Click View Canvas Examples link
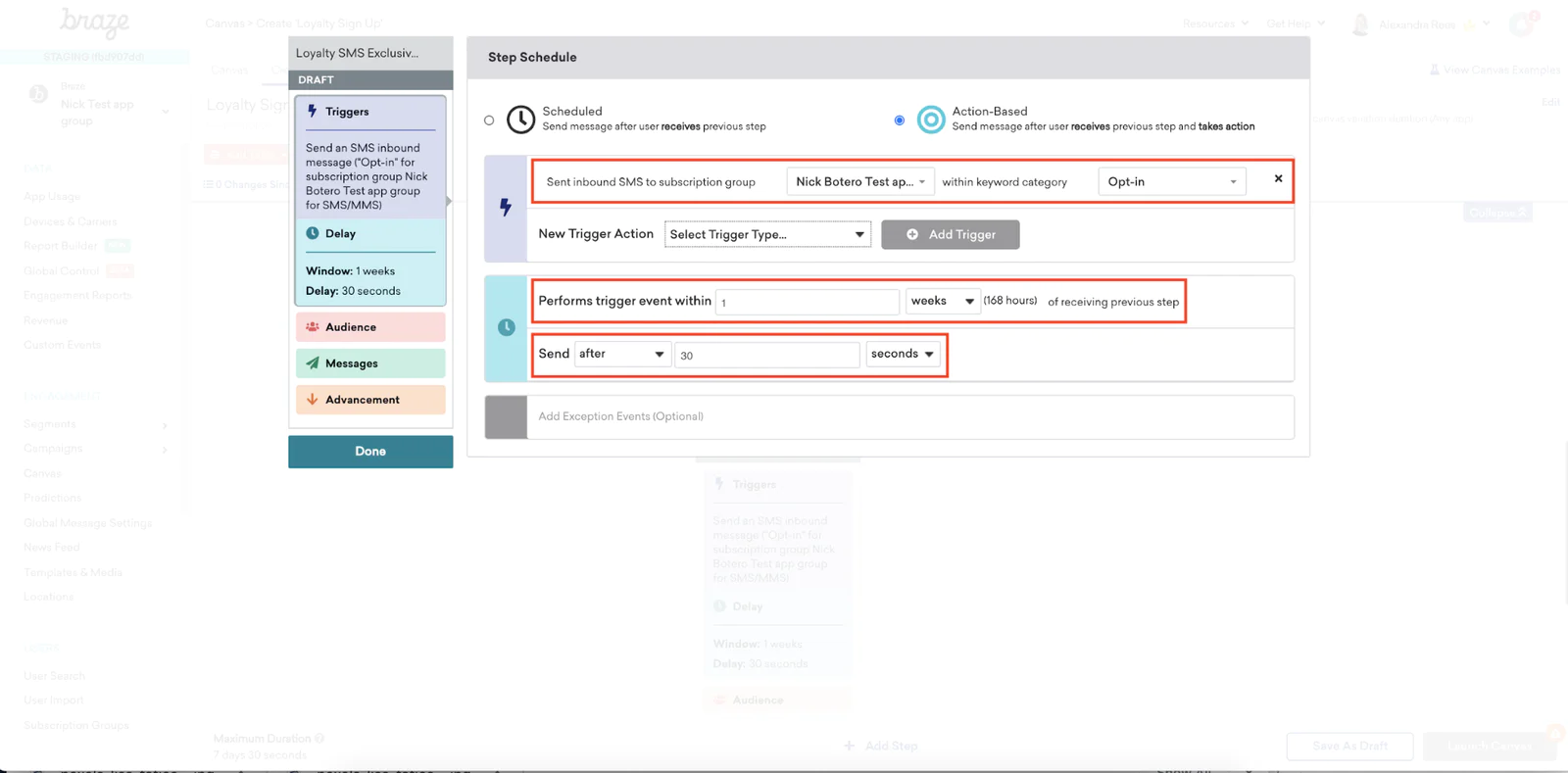Image resolution: width=1568 pixels, height=773 pixels. pos(1494,70)
